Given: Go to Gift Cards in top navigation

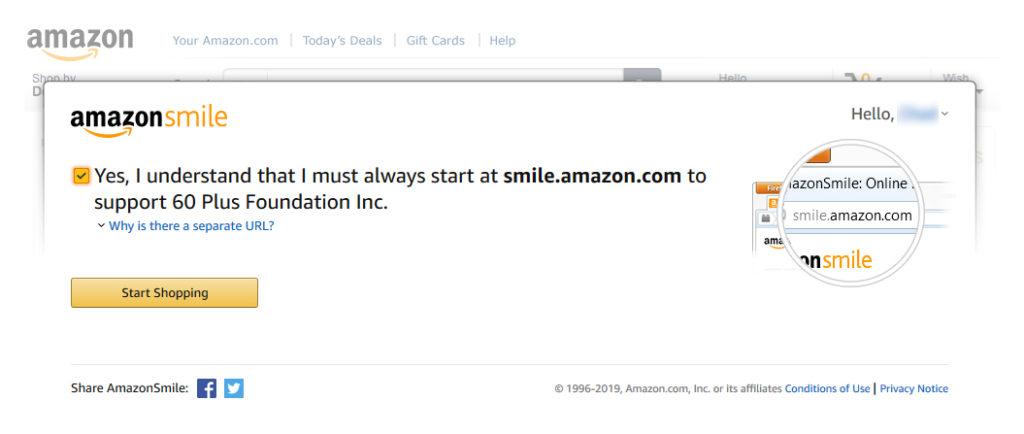Looking at the screenshot, I should tap(436, 40).
